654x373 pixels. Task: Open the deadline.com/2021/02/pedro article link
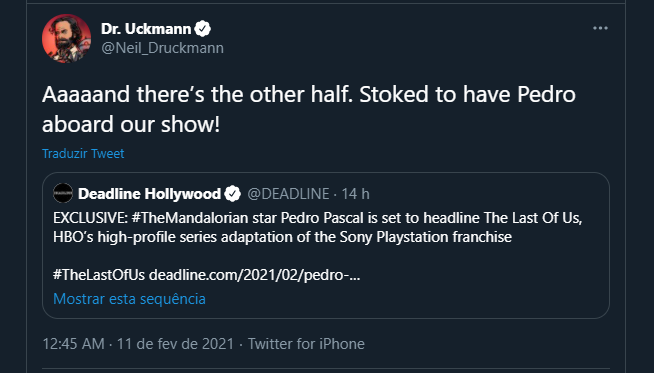click(x=254, y=275)
